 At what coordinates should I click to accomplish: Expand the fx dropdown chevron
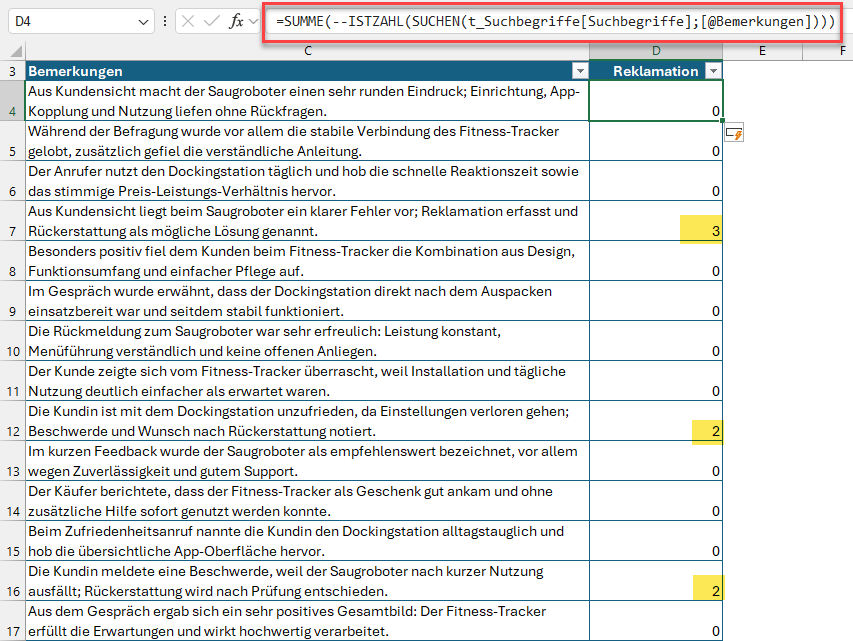(253, 22)
